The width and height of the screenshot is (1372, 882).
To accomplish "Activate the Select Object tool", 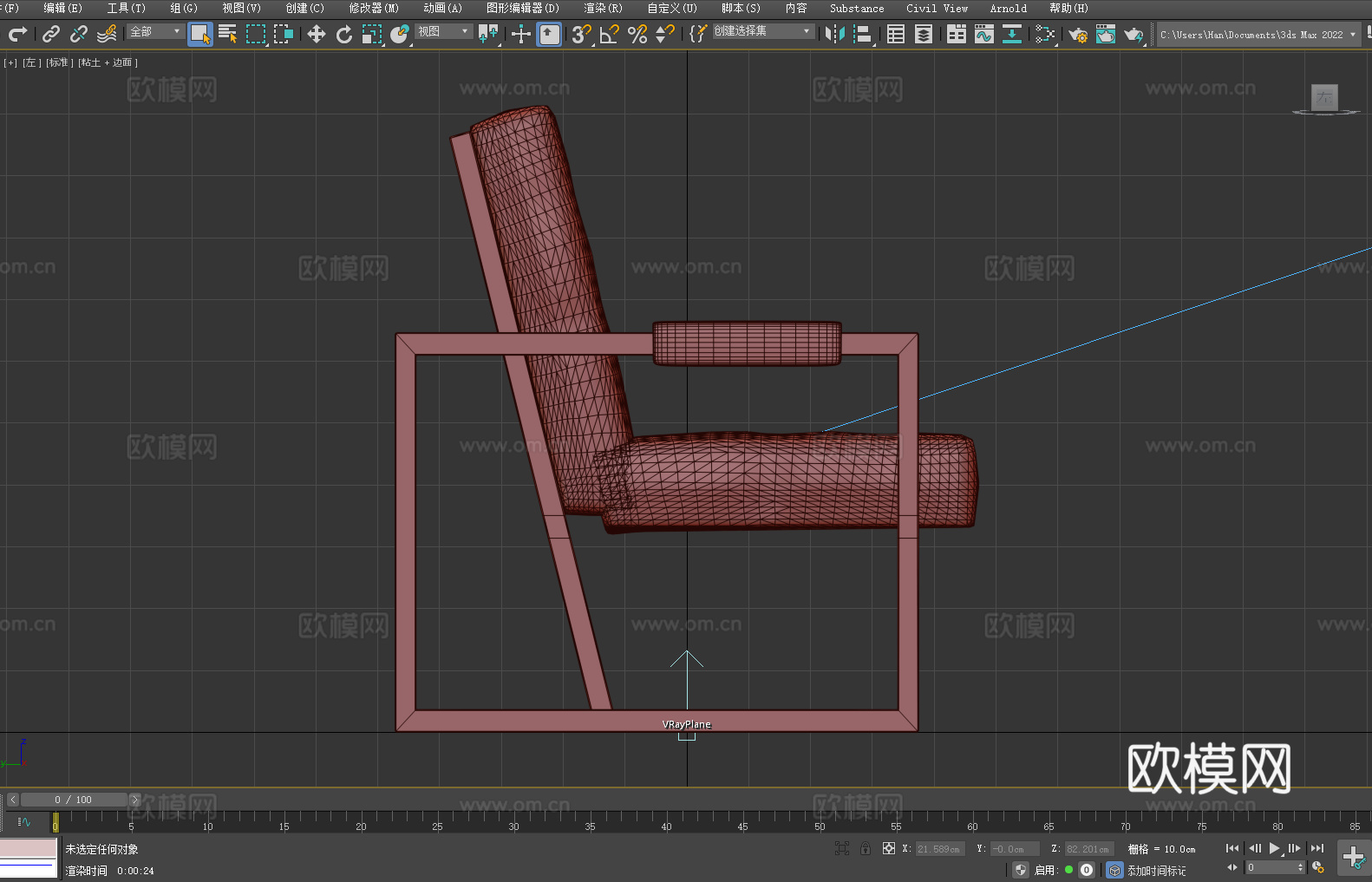I will point(200,34).
